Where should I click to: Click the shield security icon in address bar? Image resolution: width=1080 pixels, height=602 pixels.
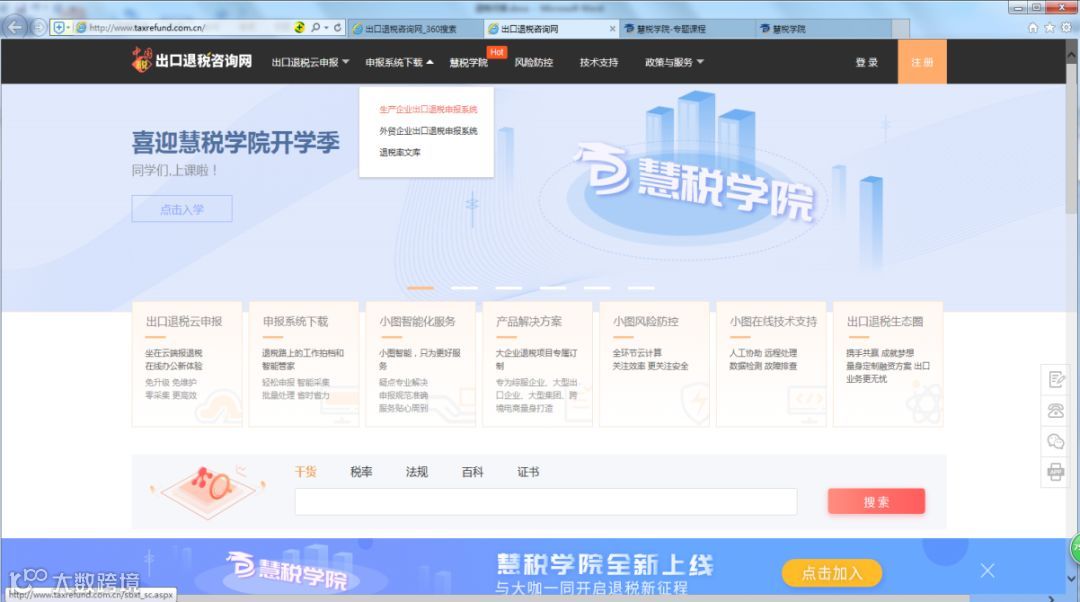tap(59, 28)
